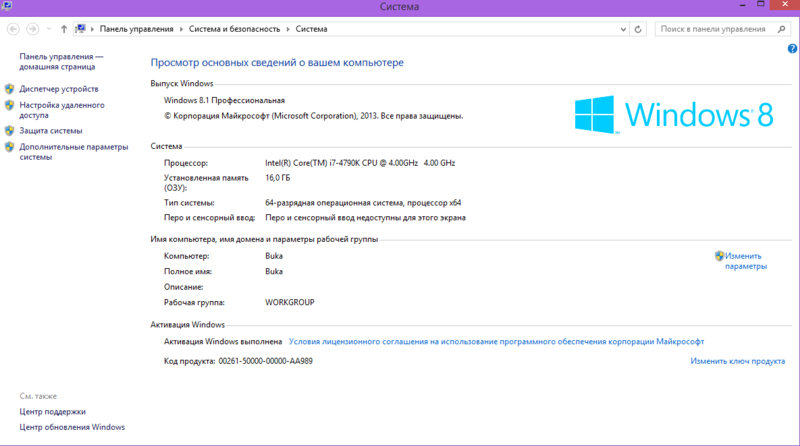Click 'Активация Windows выполнена' text
Image resolution: width=800 pixels, height=446 pixels.
click(x=223, y=341)
